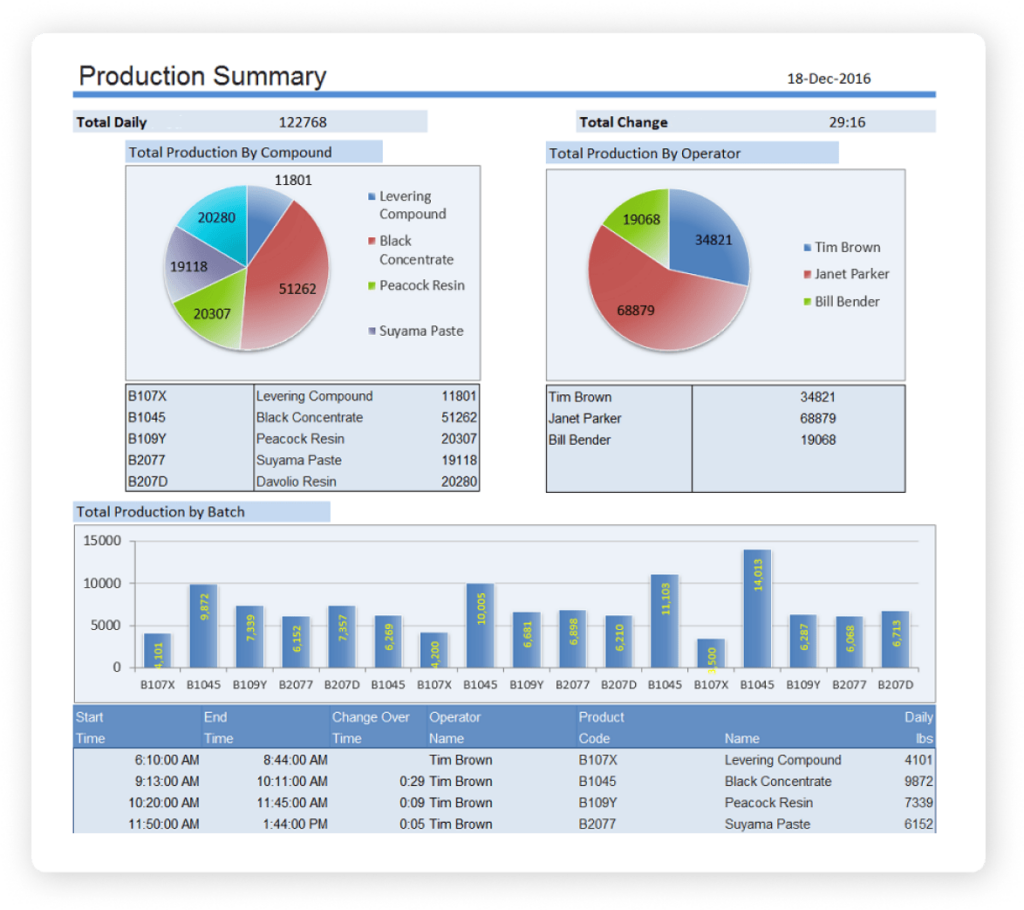Click the Total Change value 29:16

tap(847, 122)
